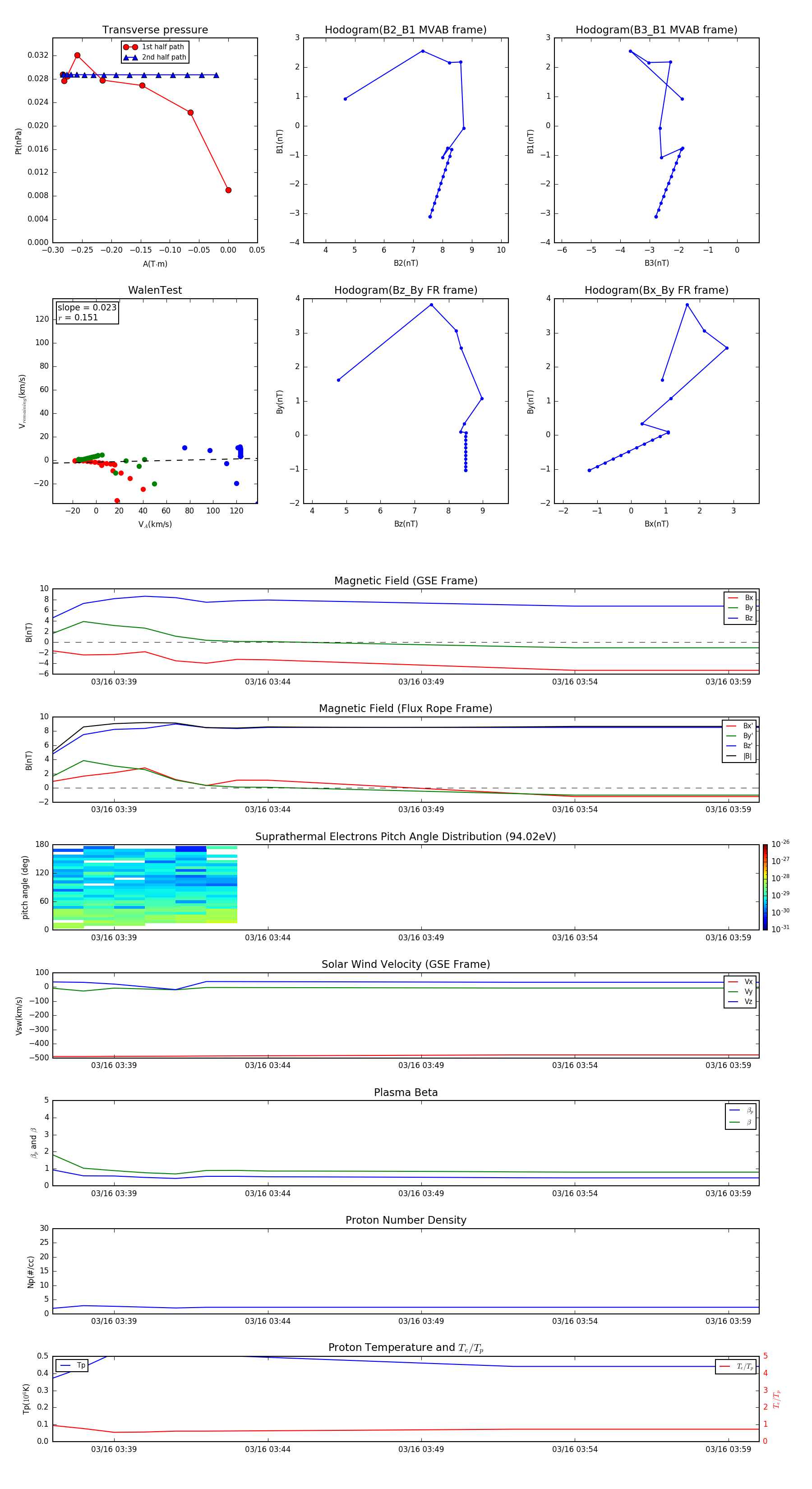Click the 'V_A(km/s)' x-axis label
The image size is (812, 1489).
(155, 524)
